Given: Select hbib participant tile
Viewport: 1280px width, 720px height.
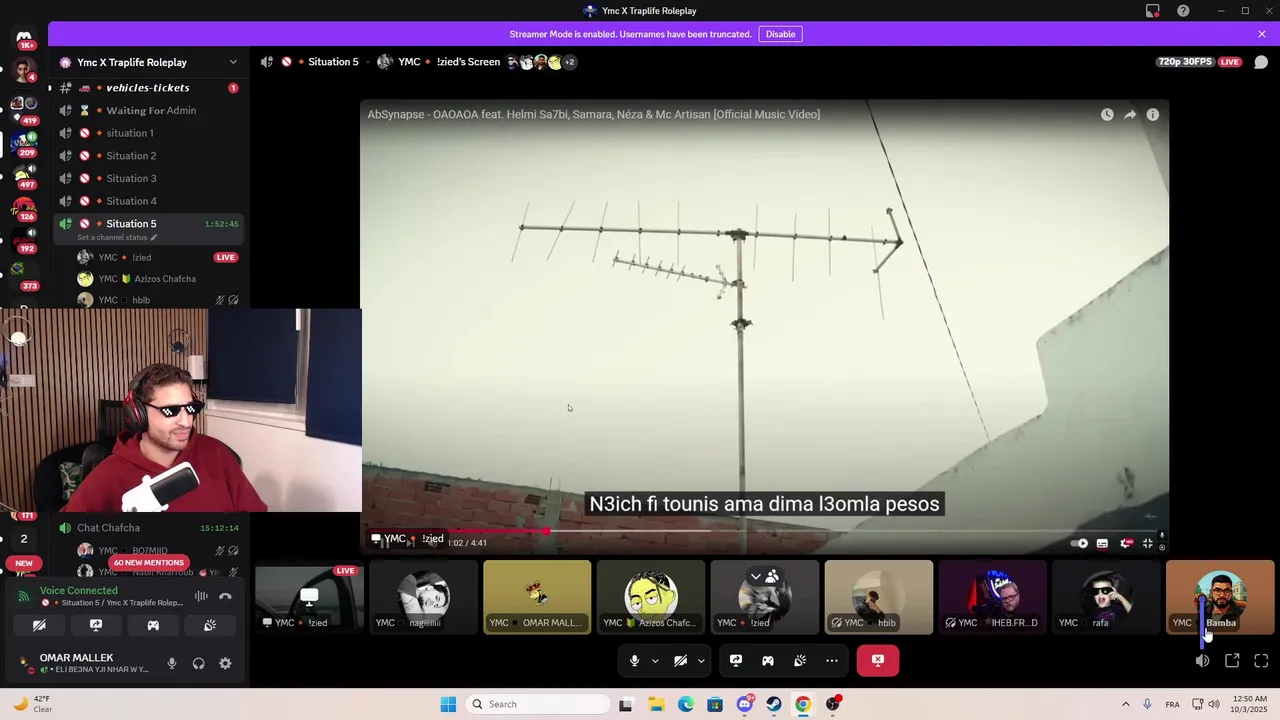Looking at the screenshot, I should pos(879,597).
